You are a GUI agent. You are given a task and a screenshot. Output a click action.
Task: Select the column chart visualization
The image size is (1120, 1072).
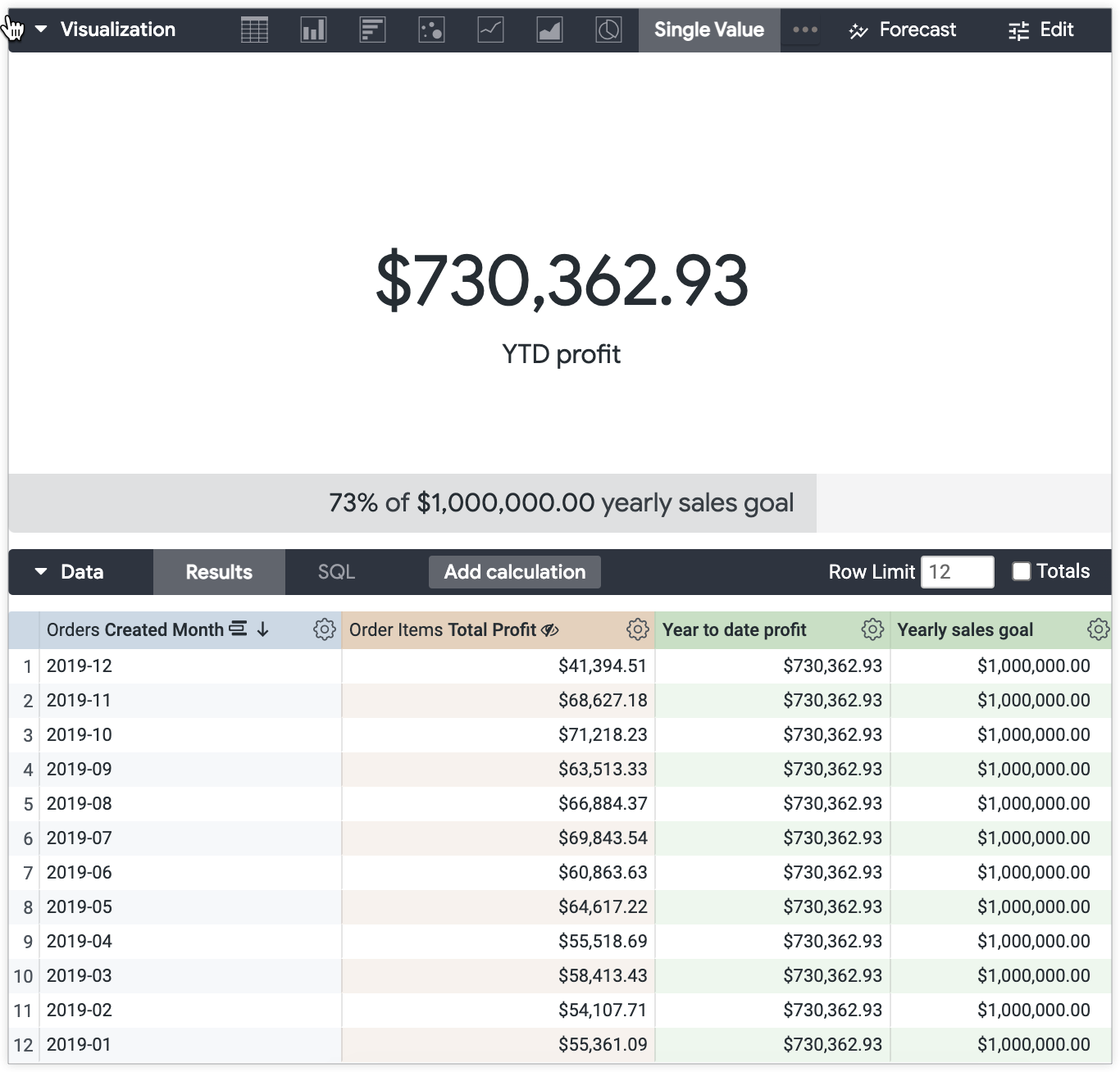[x=313, y=30]
